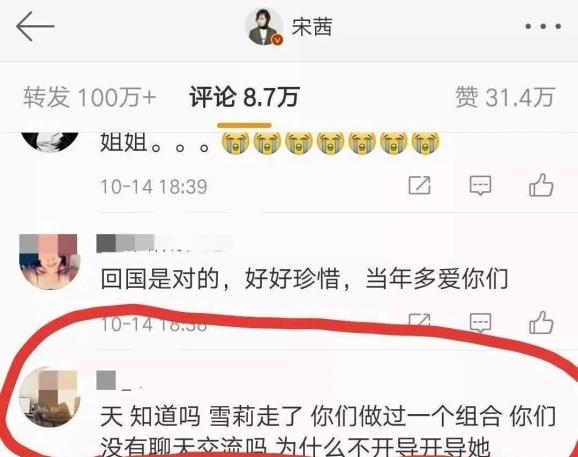Like the 回国是对的 comment
This screenshot has height=457, width=578.
point(541,323)
